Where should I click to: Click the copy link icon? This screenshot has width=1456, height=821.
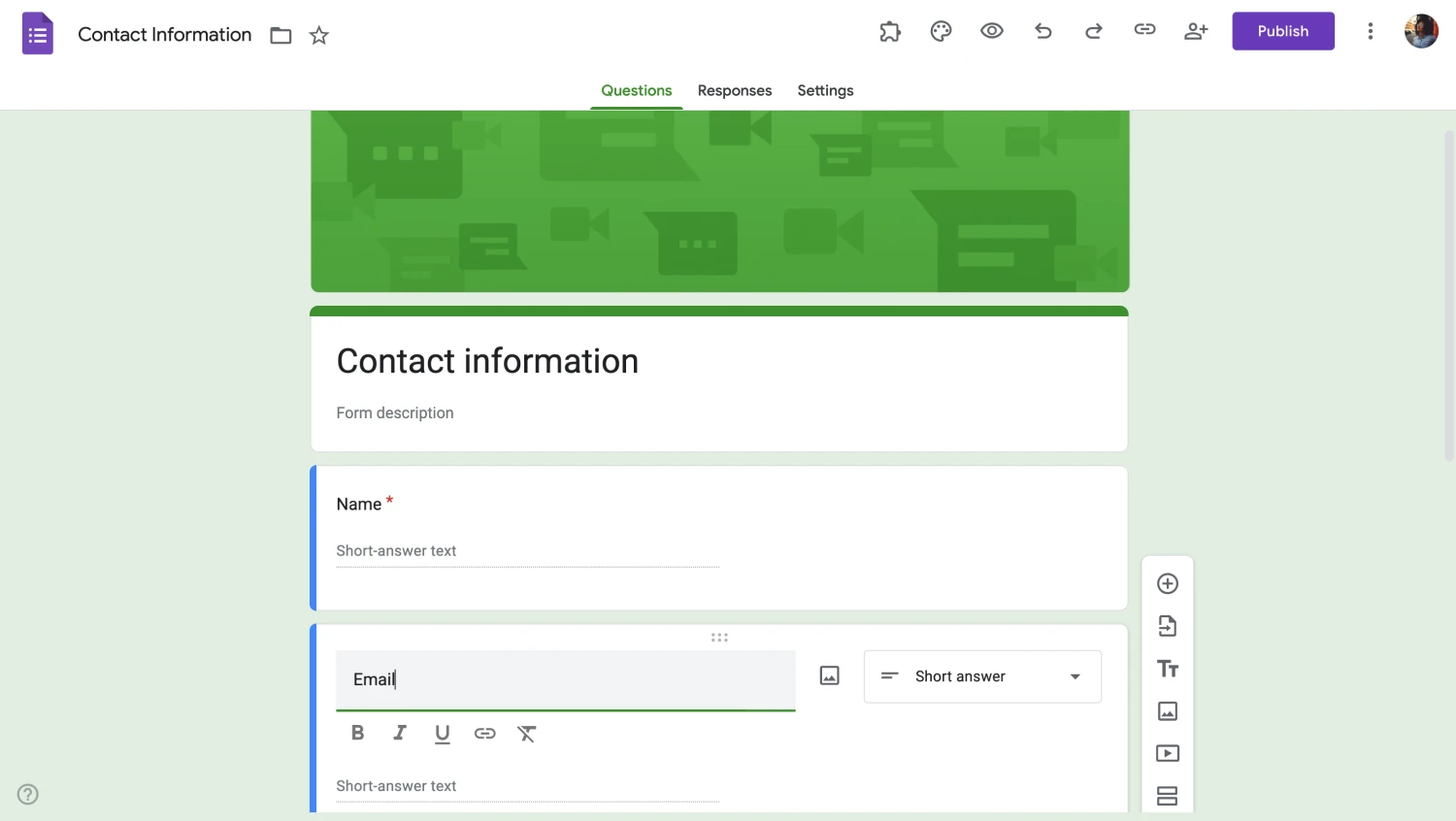[1144, 30]
